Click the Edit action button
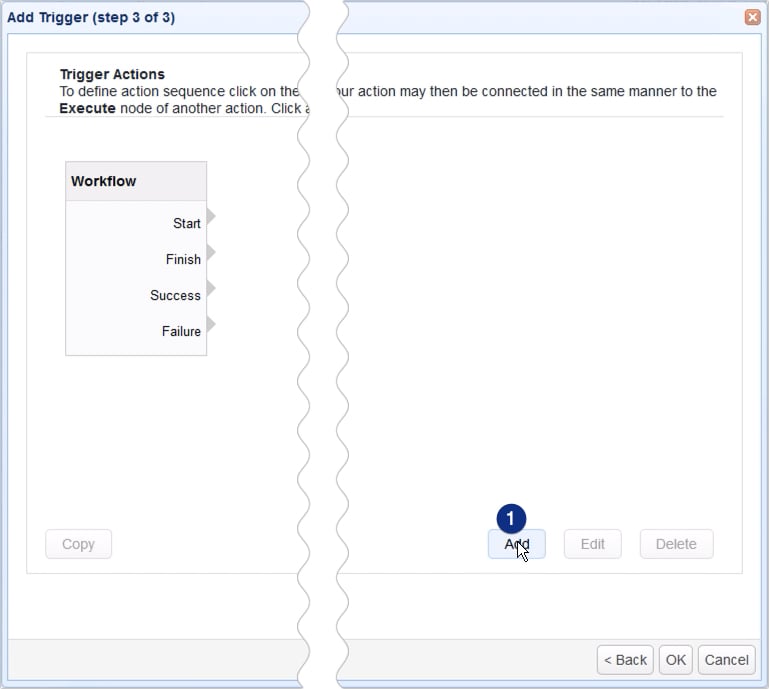Viewport: 769px width, 689px height. pos(593,544)
